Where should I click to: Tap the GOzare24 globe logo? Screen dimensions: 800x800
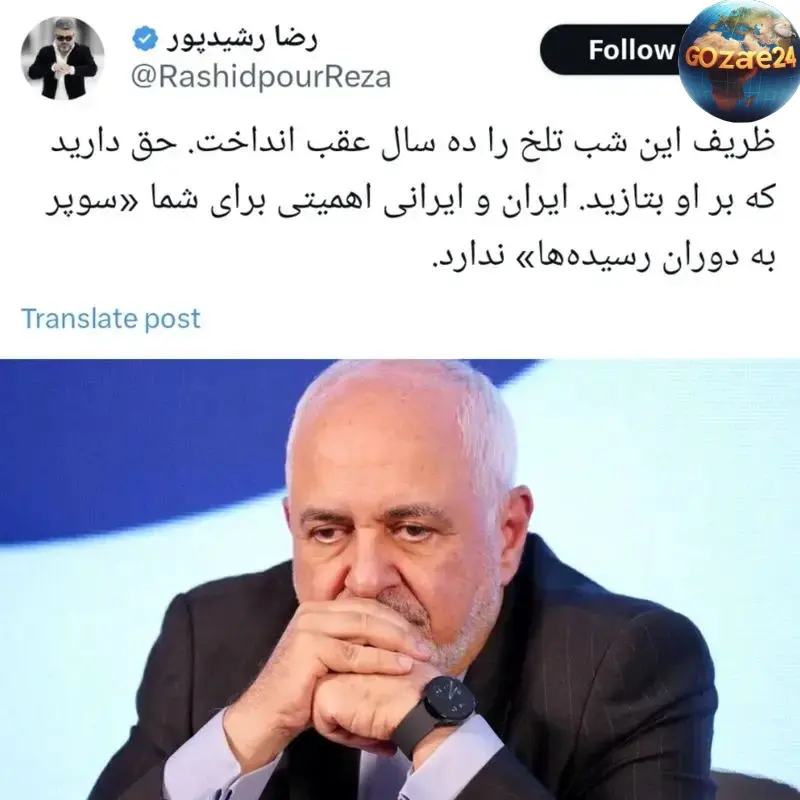tap(738, 59)
